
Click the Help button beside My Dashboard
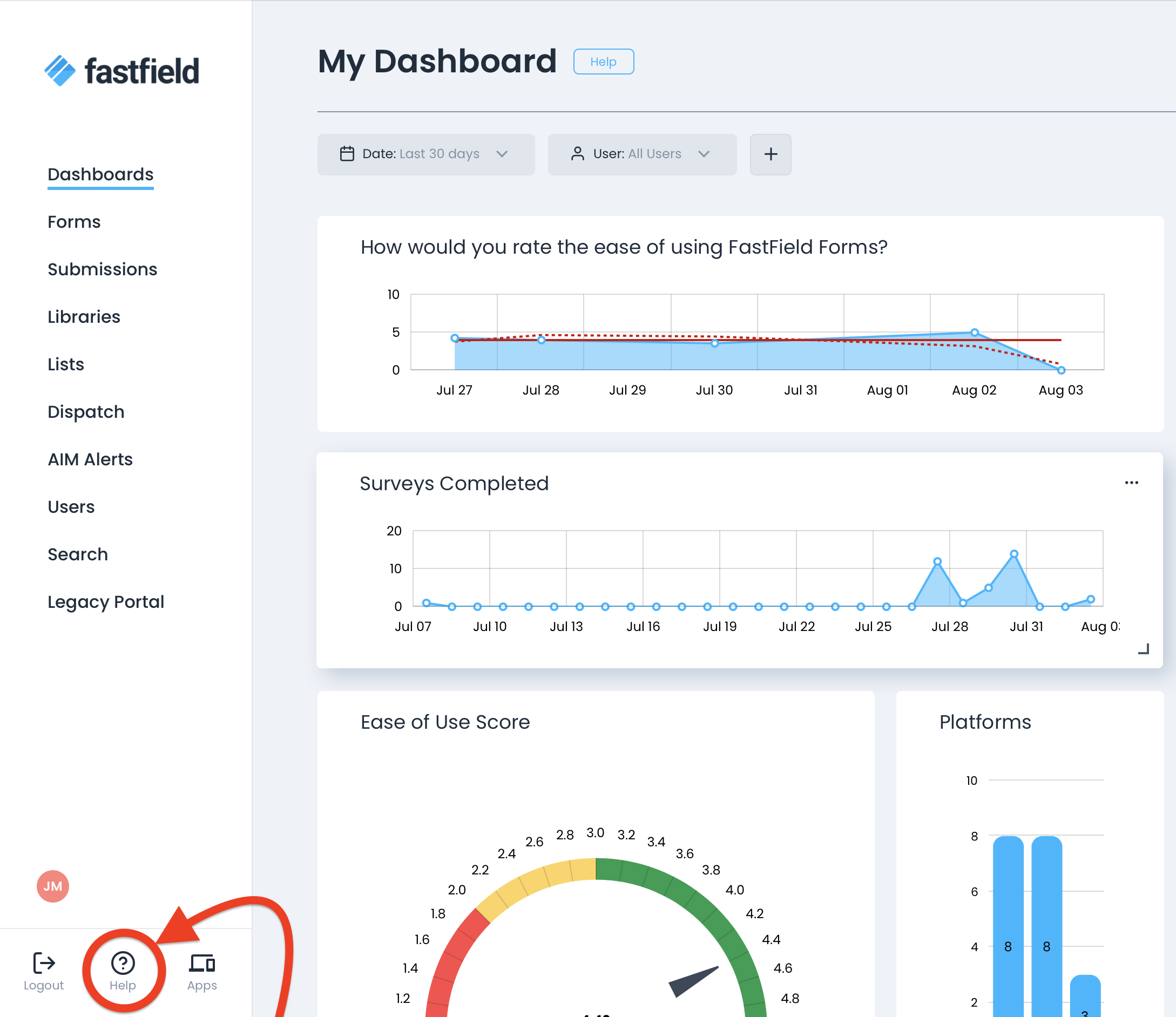[x=603, y=62]
